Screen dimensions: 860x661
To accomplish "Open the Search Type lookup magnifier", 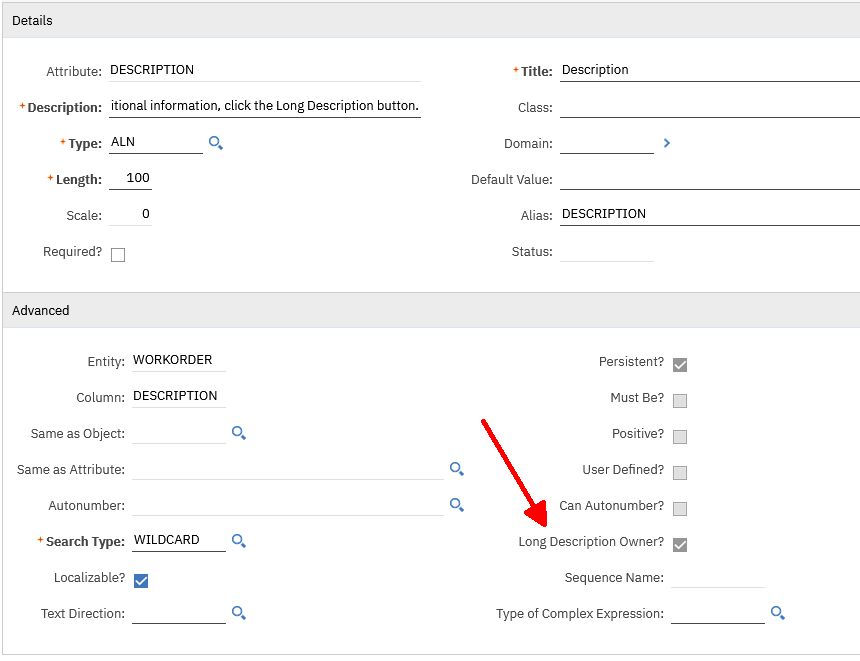I will [x=238, y=540].
